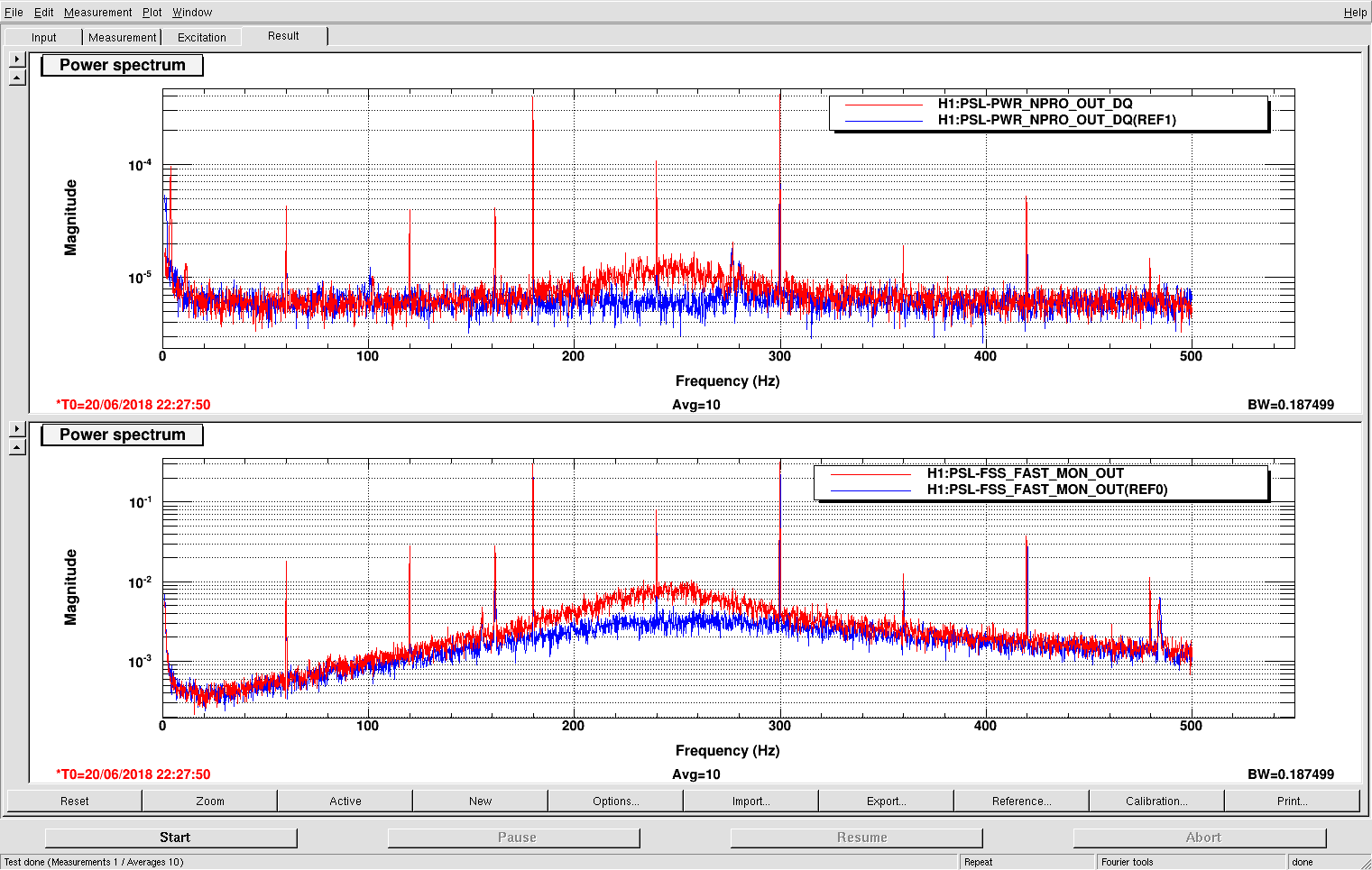The height and width of the screenshot is (870, 1372).
Task: Open the File menu
Action: pos(14,13)
